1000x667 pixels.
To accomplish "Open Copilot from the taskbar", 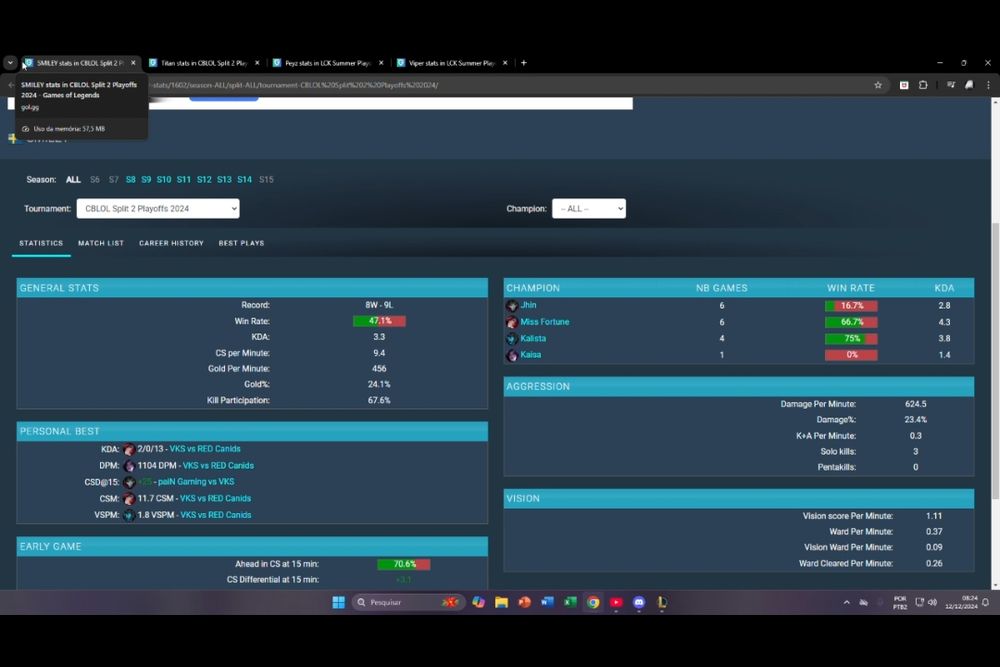I will pyautogui.click(x=478, y=603).
